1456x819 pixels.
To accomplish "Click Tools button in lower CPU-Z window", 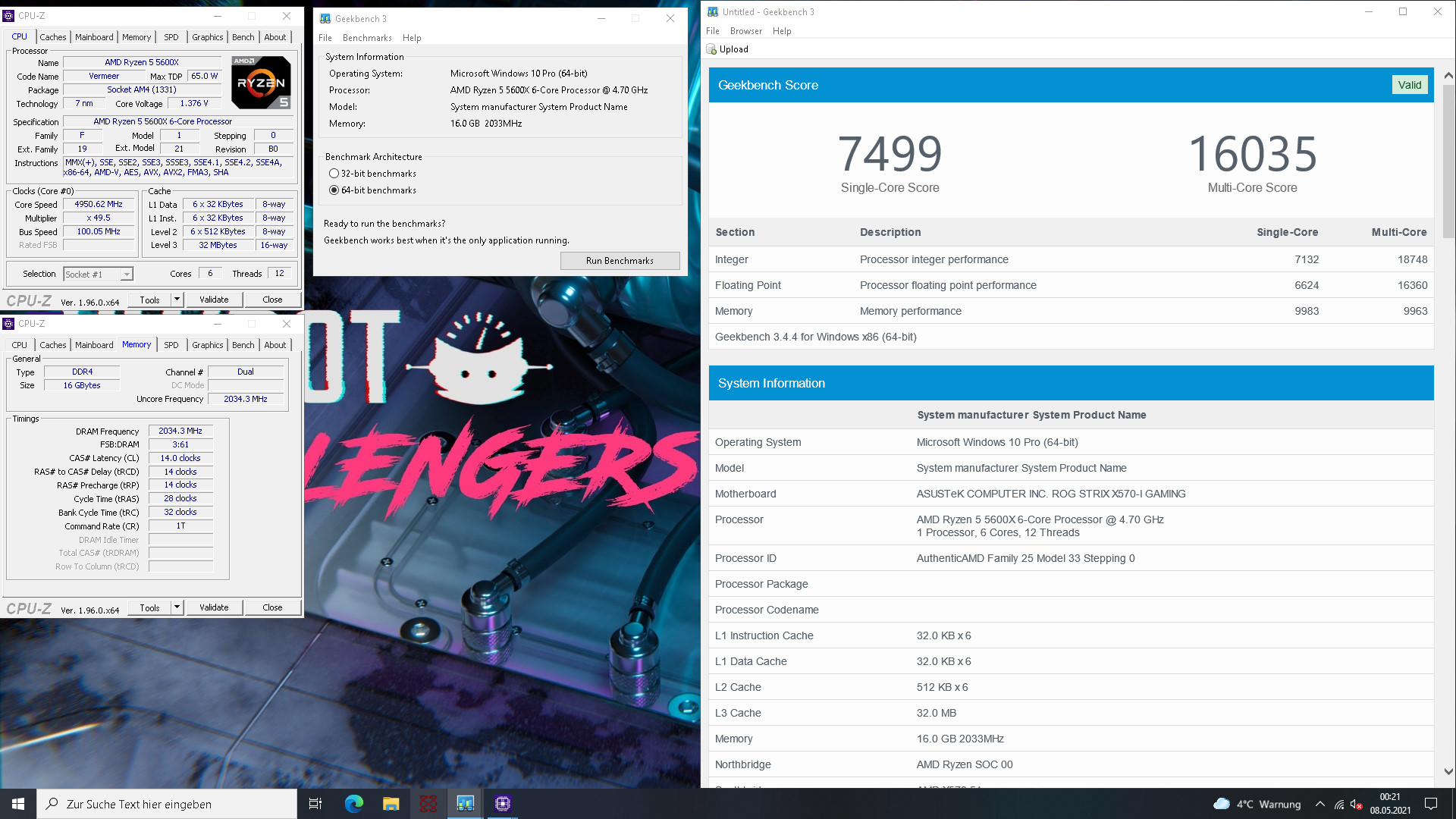I will point(149,607).
